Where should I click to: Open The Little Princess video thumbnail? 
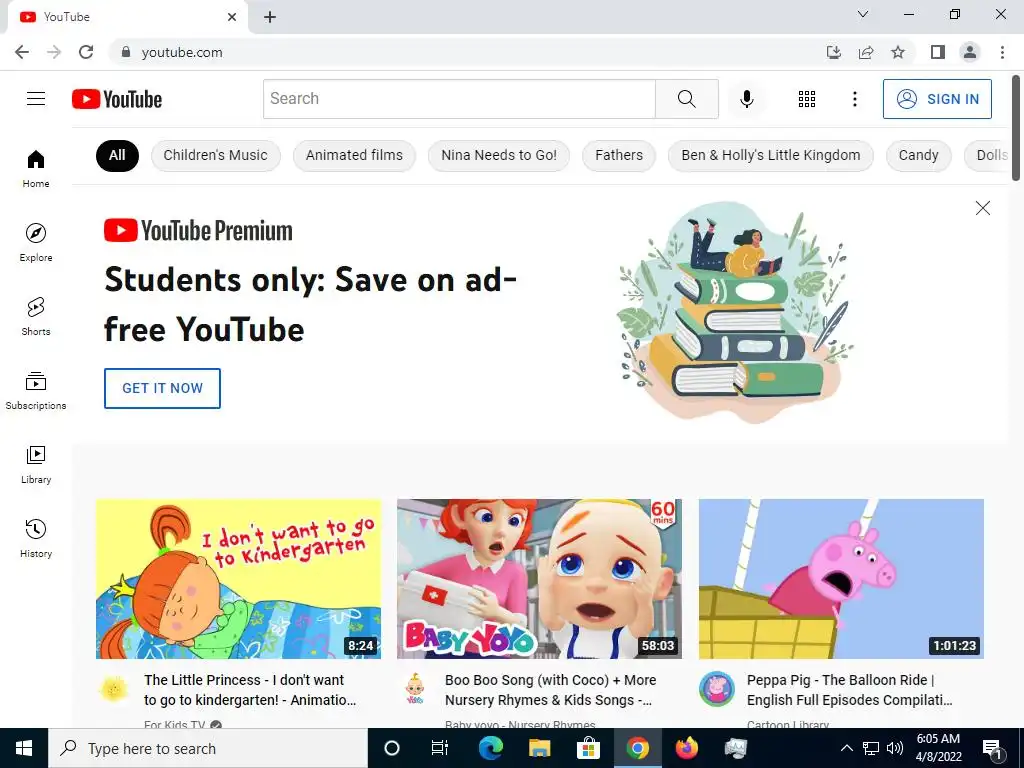click(x=238, y=579)
